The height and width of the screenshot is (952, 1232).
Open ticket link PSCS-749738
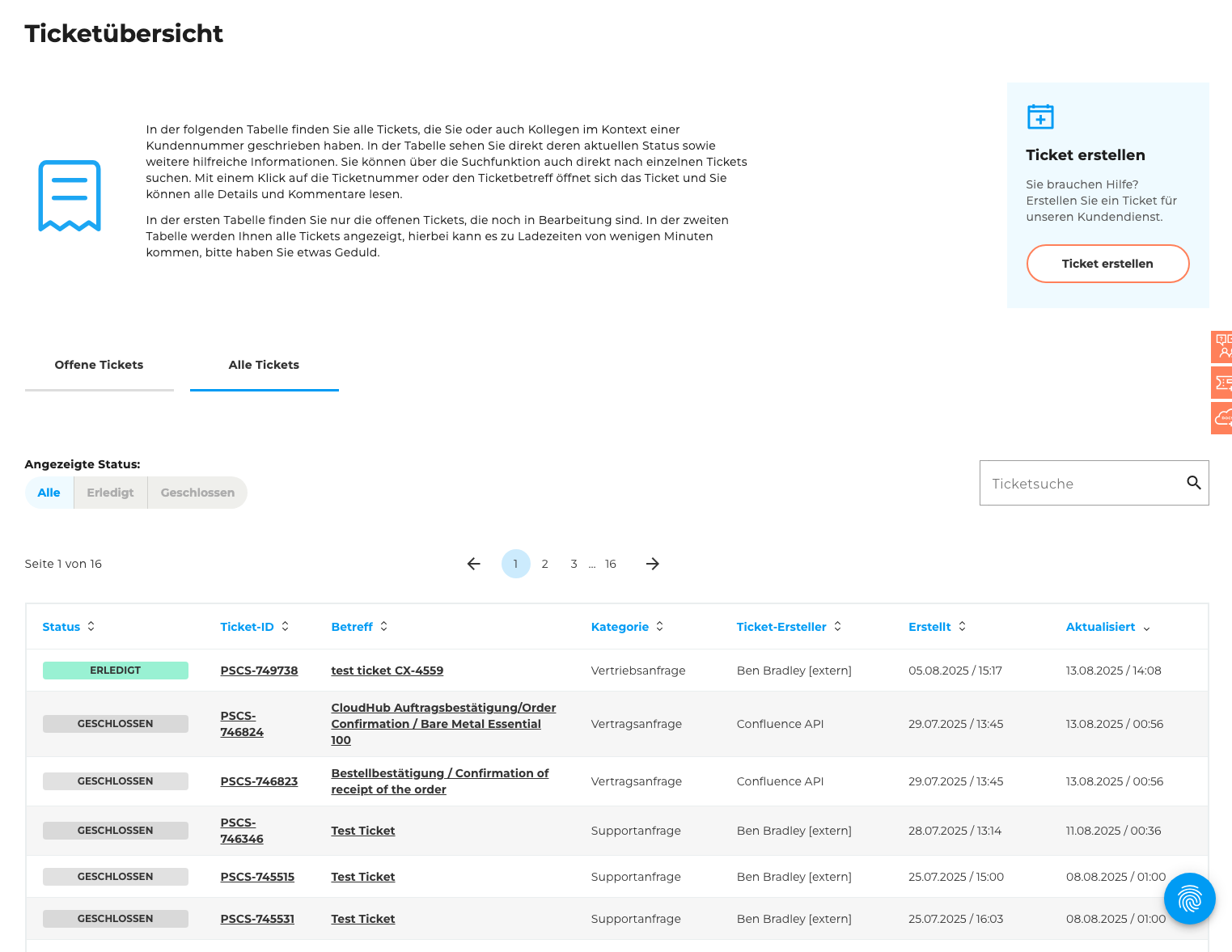(x=259, y=671)
